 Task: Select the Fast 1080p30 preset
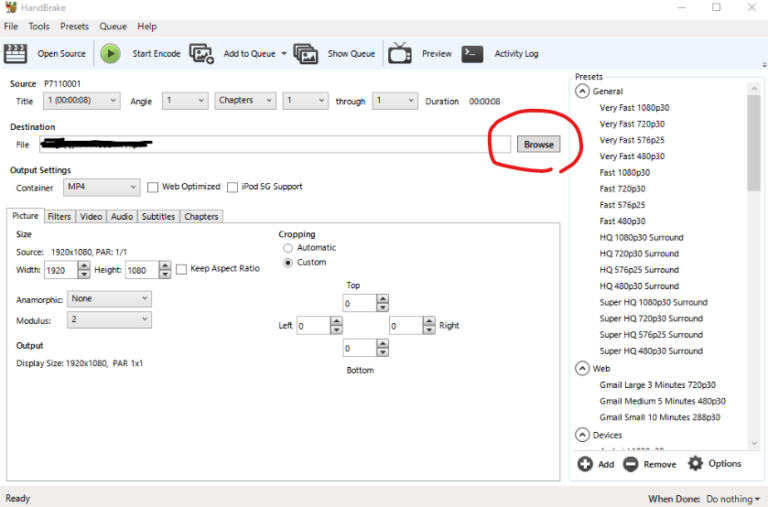click(x=624, y=173)
